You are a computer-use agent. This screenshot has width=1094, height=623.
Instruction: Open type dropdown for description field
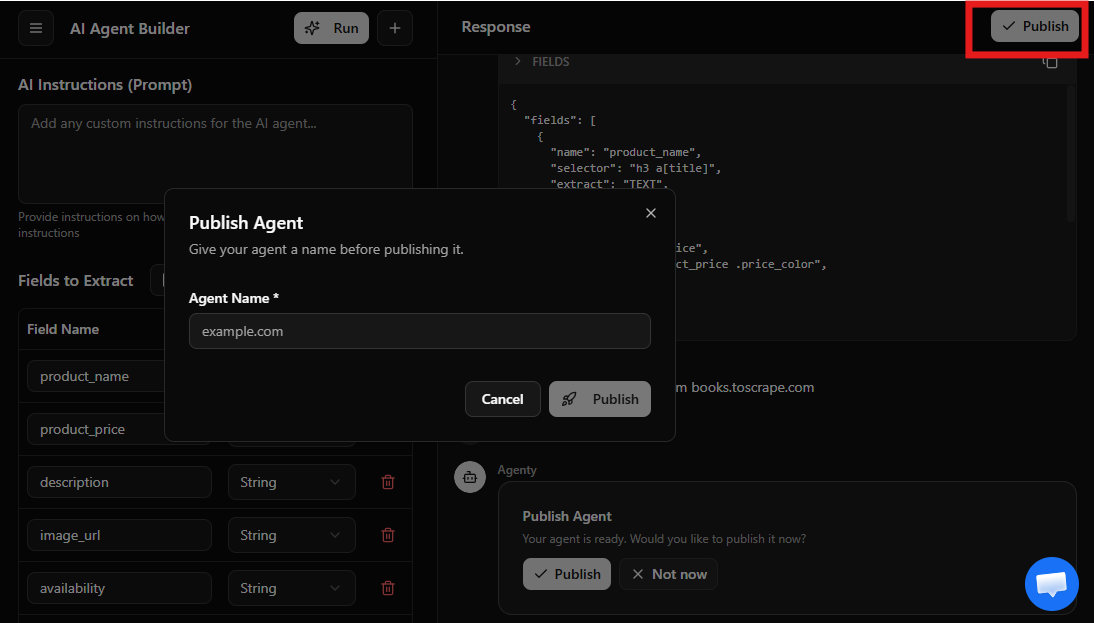coord(291,482)
